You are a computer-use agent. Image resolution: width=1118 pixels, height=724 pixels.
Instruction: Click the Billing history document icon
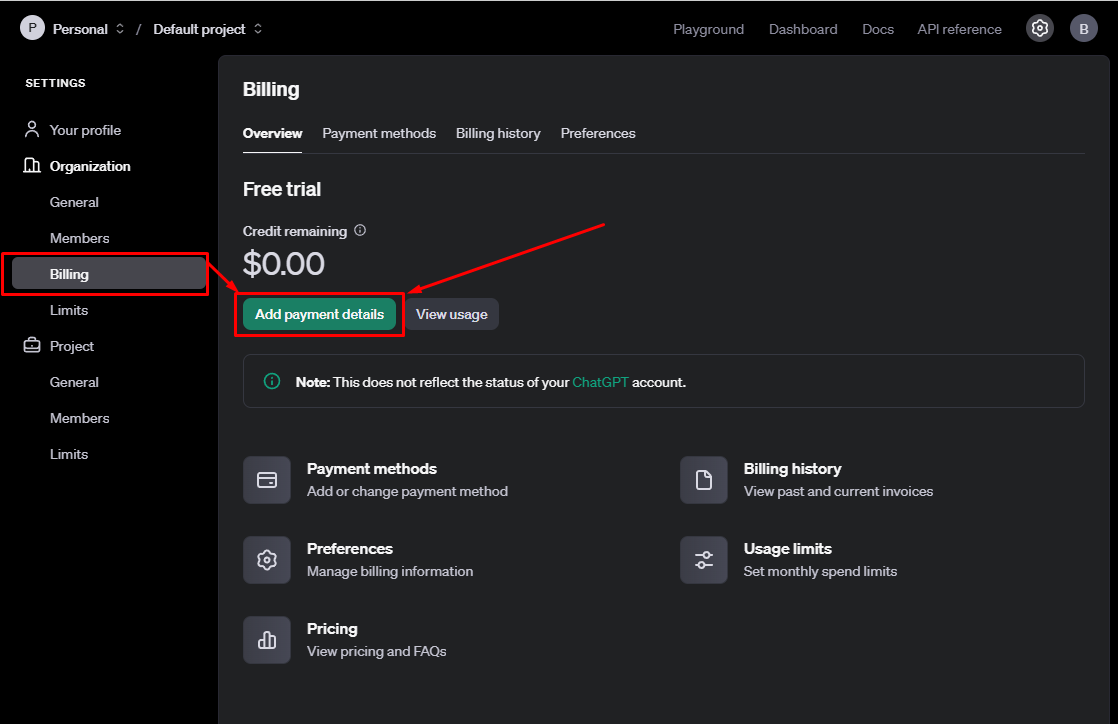[704, 480]
